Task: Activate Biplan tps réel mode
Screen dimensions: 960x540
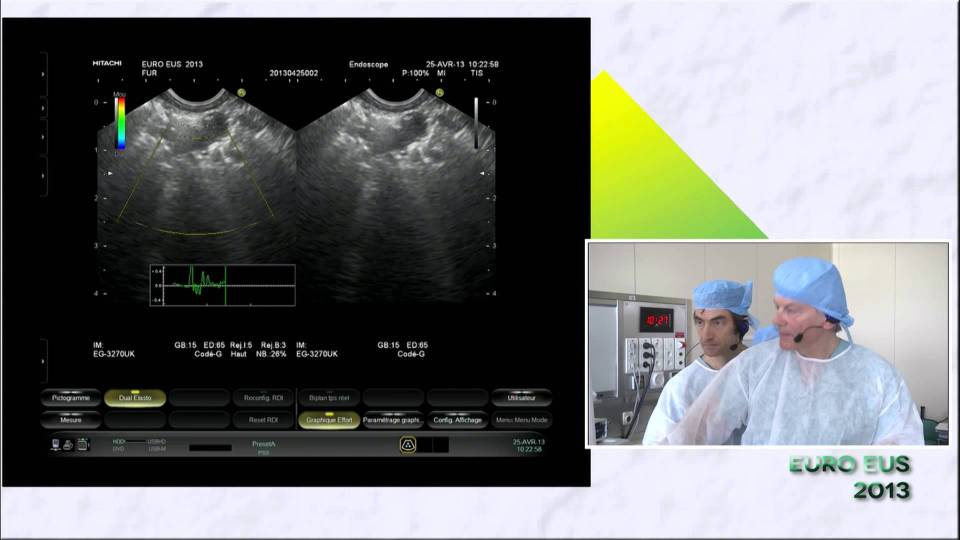Action: pyautogui.click(x=329, y=398)
